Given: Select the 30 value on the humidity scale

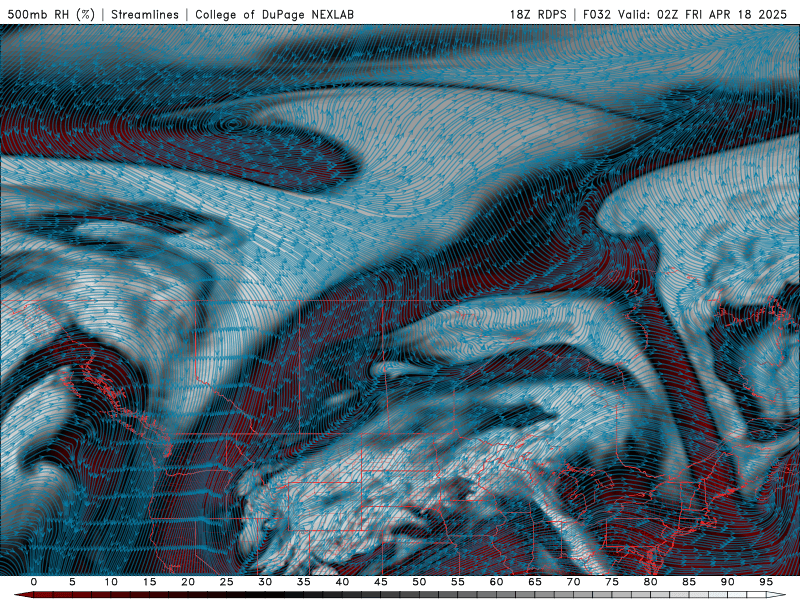Looking at the screenshot, I should point(265,582).
